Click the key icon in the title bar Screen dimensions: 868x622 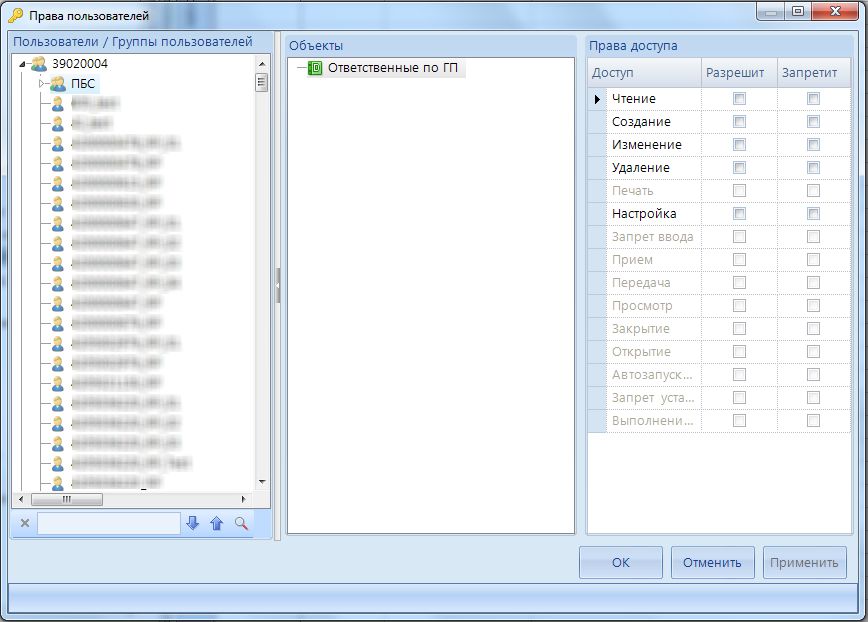tap(15, 15)
